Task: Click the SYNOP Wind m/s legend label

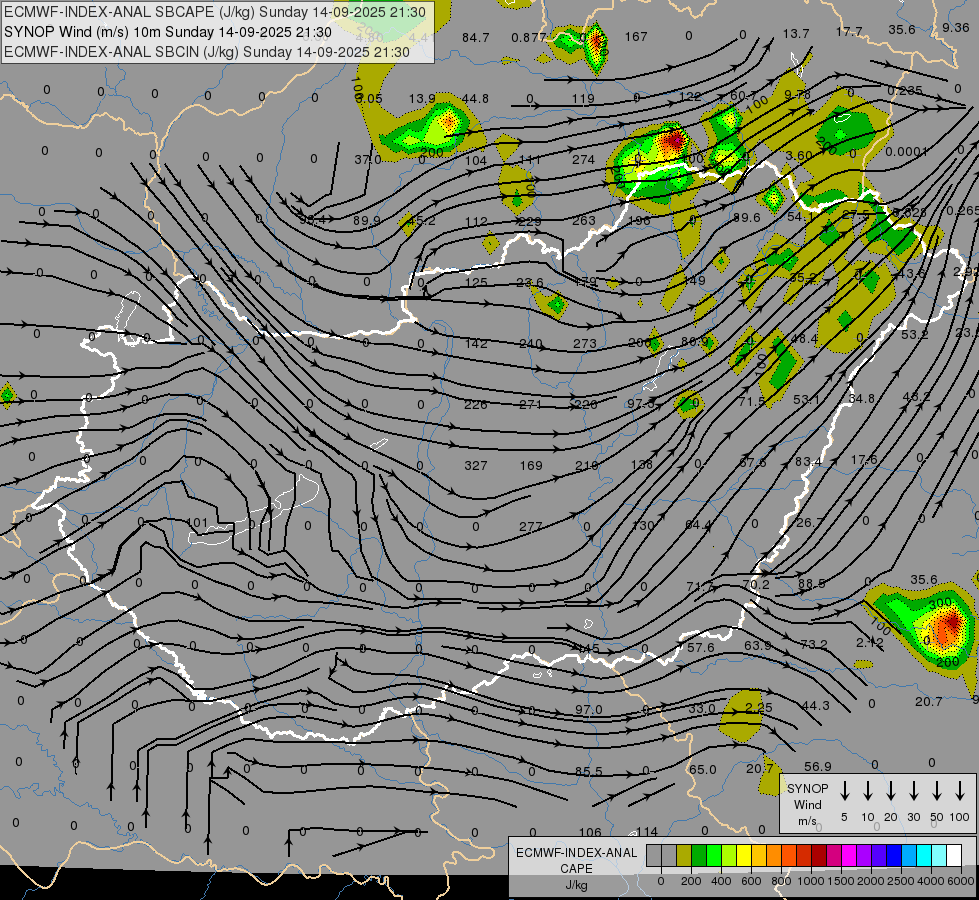Action: pyautogui.click(x=807, y=804)
